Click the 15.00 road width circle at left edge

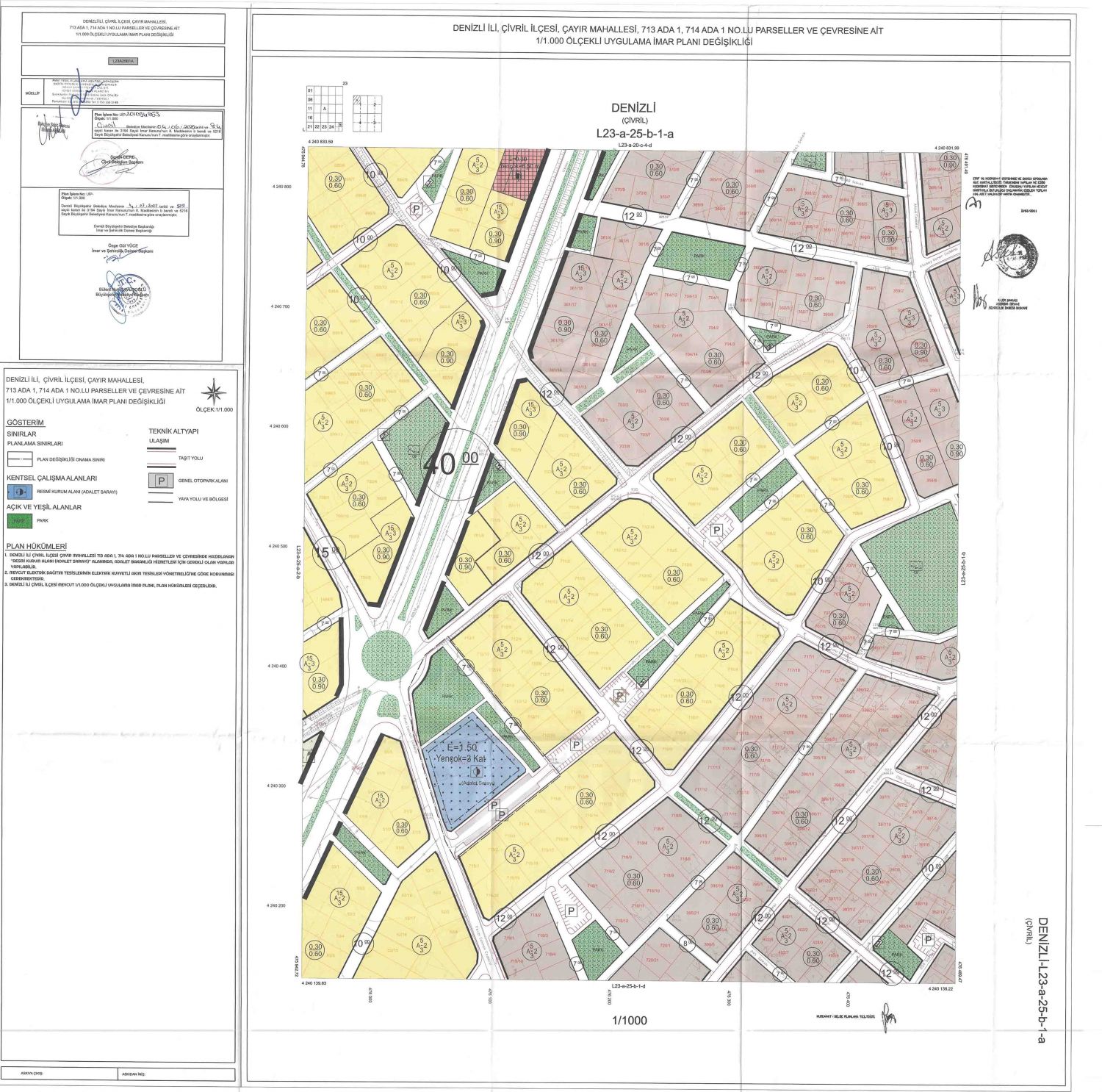pos(326,553)
